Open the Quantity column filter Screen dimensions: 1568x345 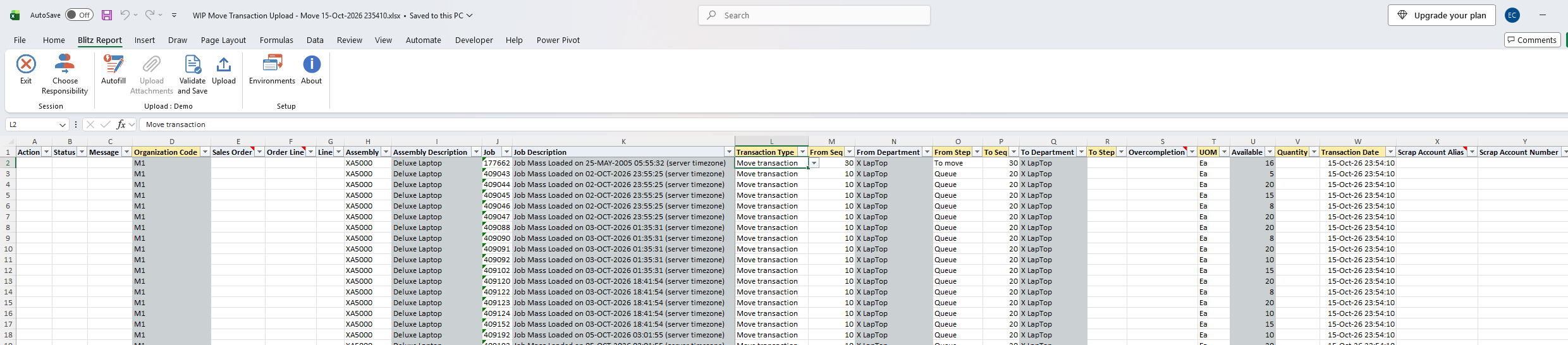pyautogui.click(x=1314, y=152)
